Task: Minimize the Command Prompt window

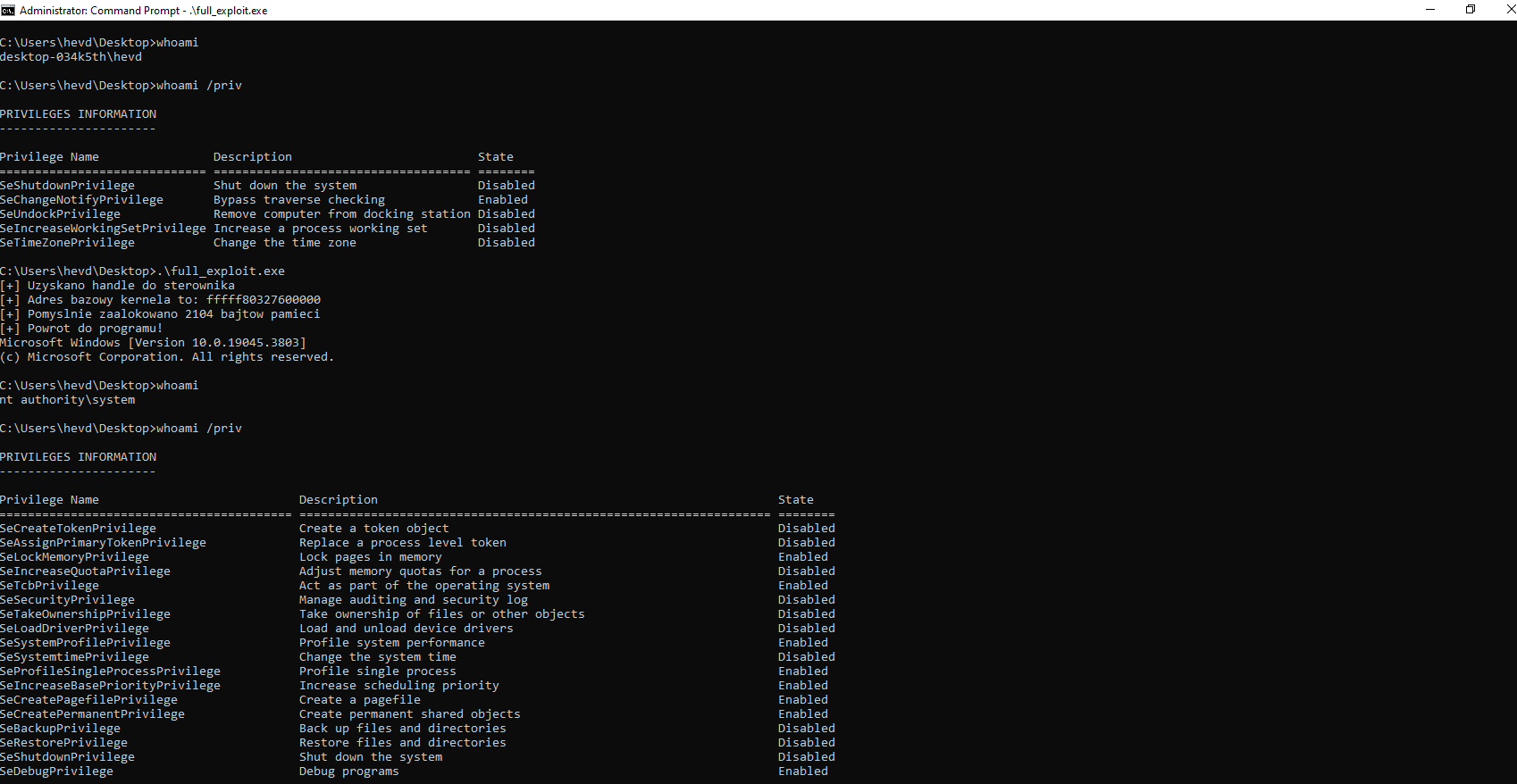Action: point(1430,10)
